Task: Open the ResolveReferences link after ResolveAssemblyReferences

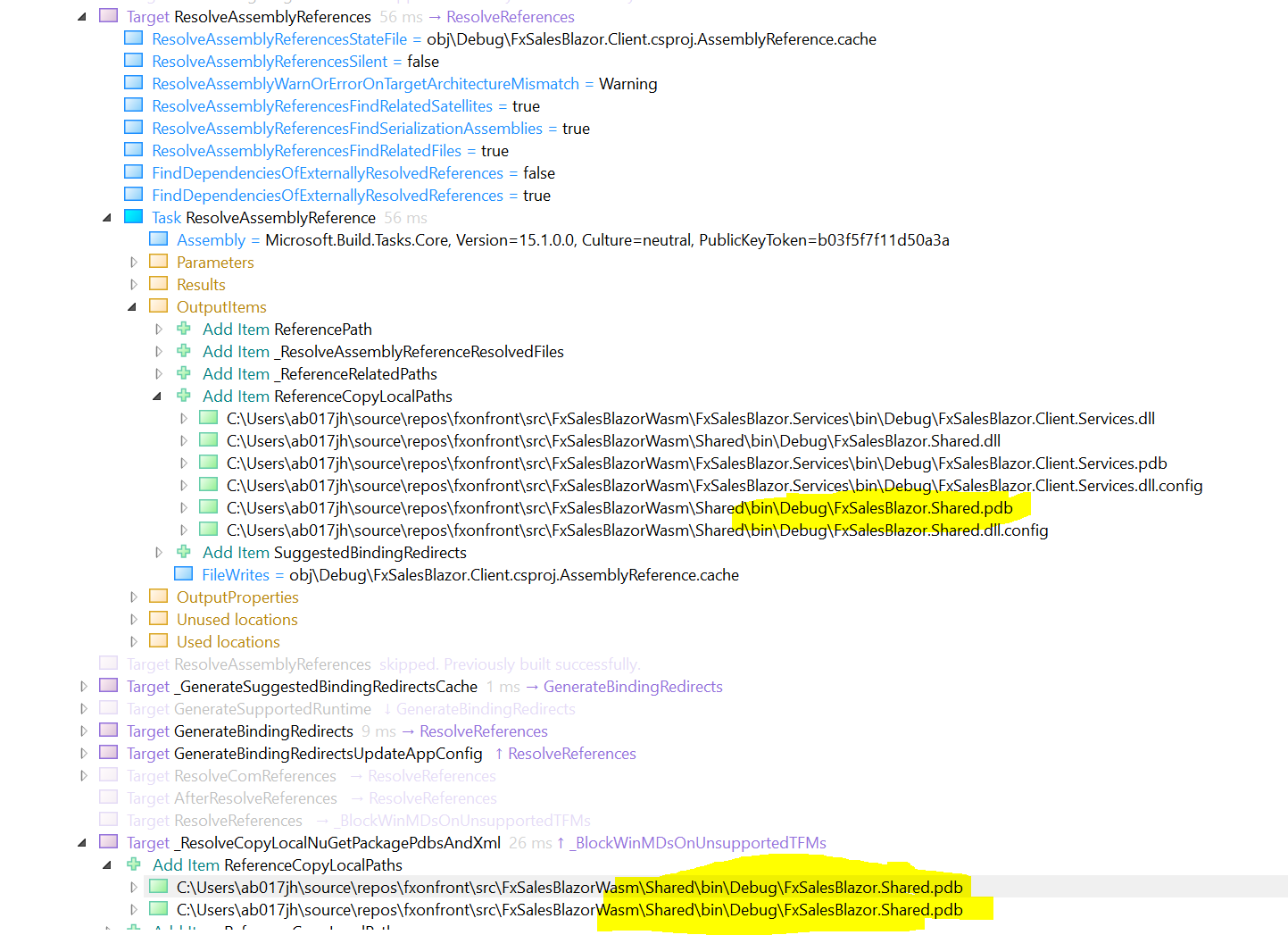Action: [510, 16]
